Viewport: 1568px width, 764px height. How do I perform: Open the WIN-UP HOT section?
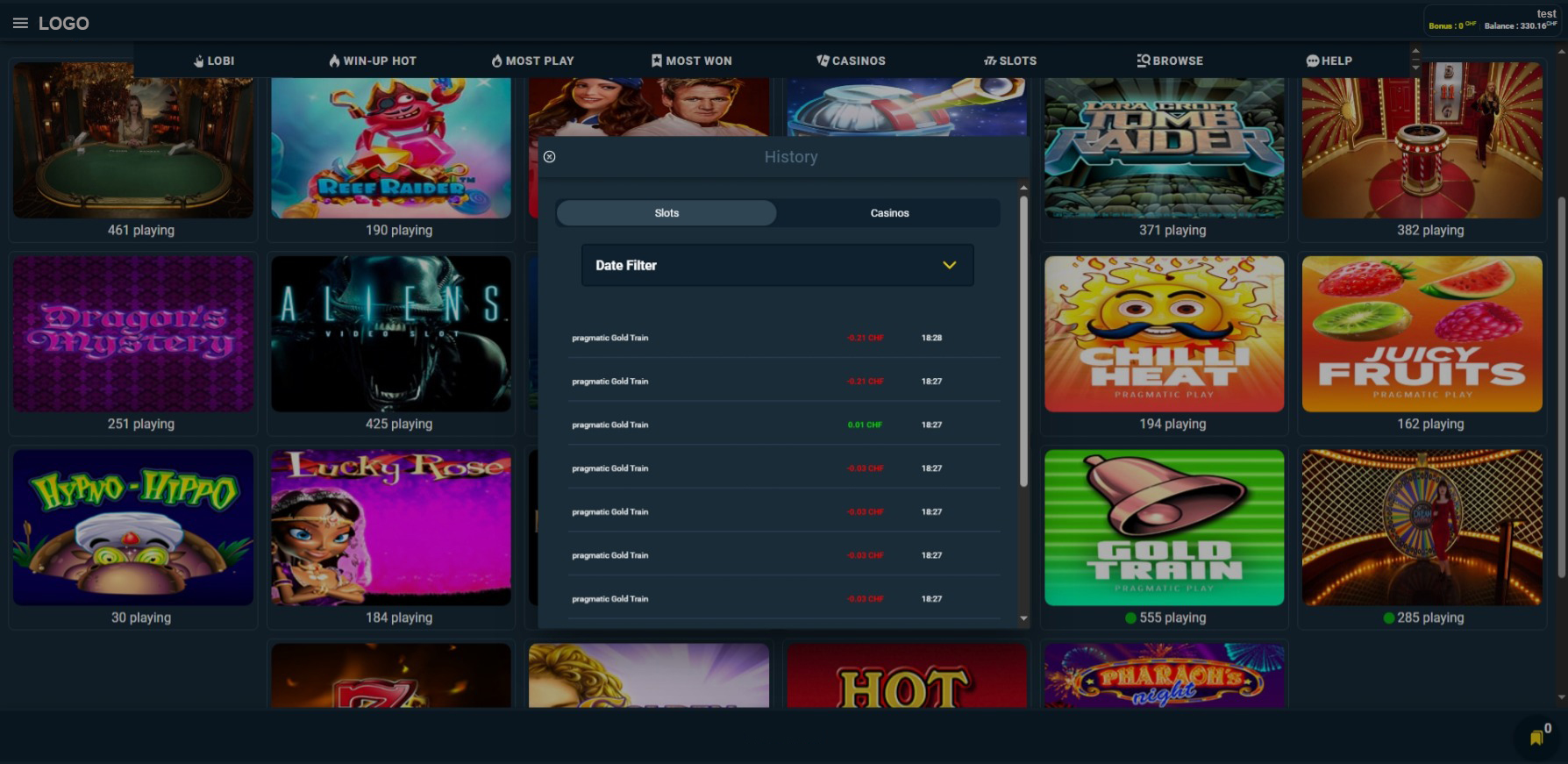click(x=373, y=61)
